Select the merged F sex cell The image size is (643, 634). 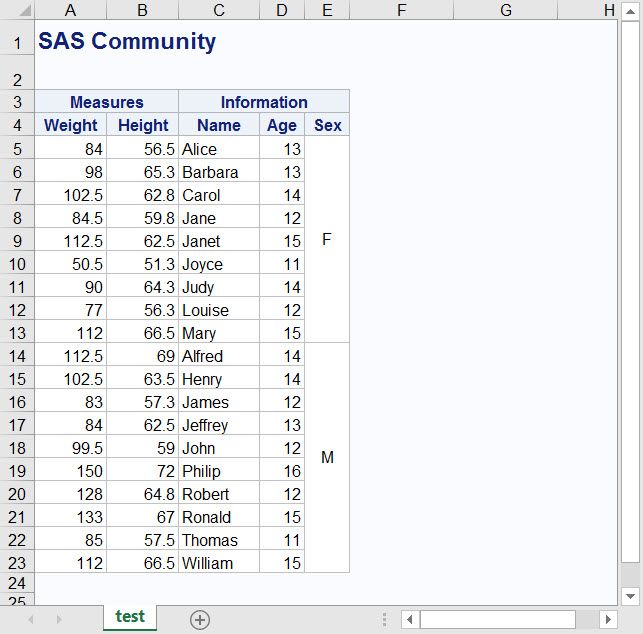[327, 239]
